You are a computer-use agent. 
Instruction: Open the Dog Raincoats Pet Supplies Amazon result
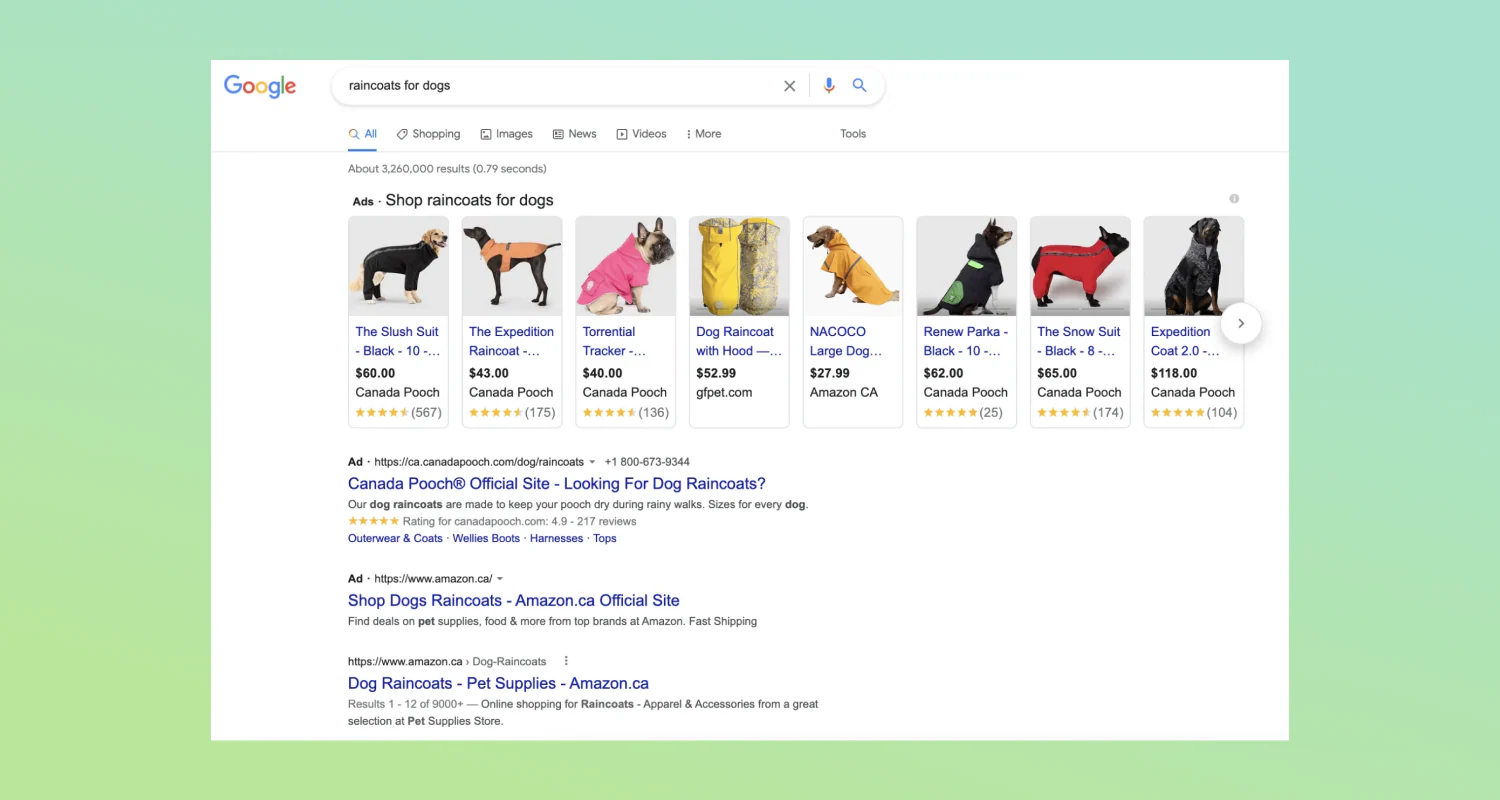coord(498,683)
